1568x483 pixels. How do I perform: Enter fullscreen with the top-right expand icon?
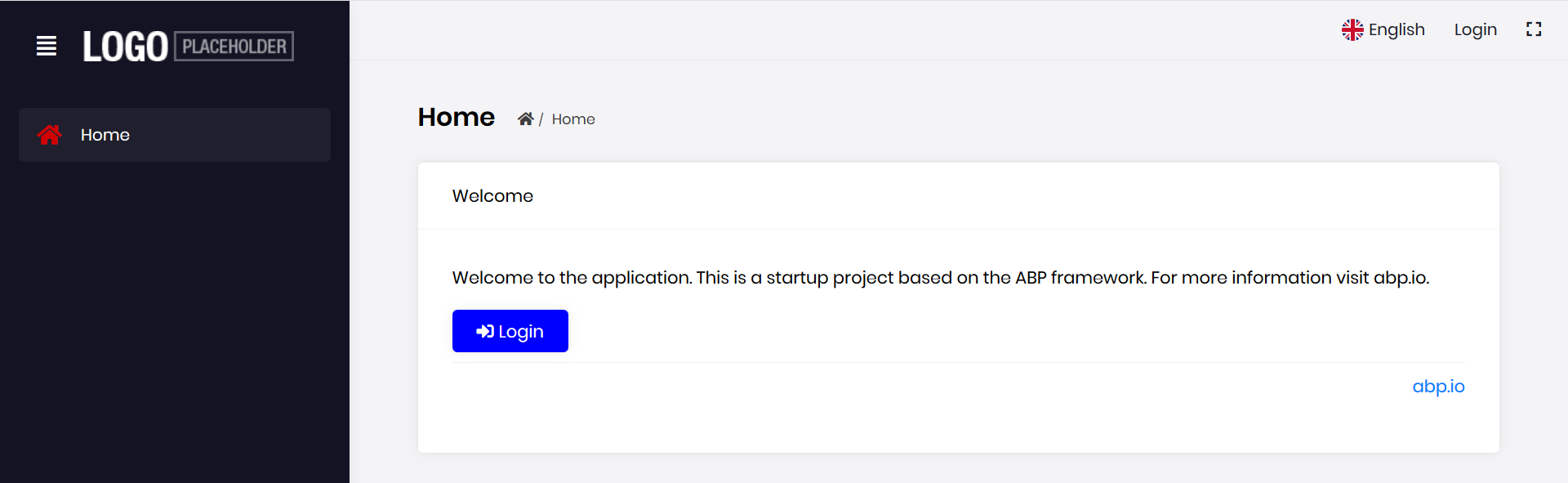pyautogui.click(x=1534, y=29)
